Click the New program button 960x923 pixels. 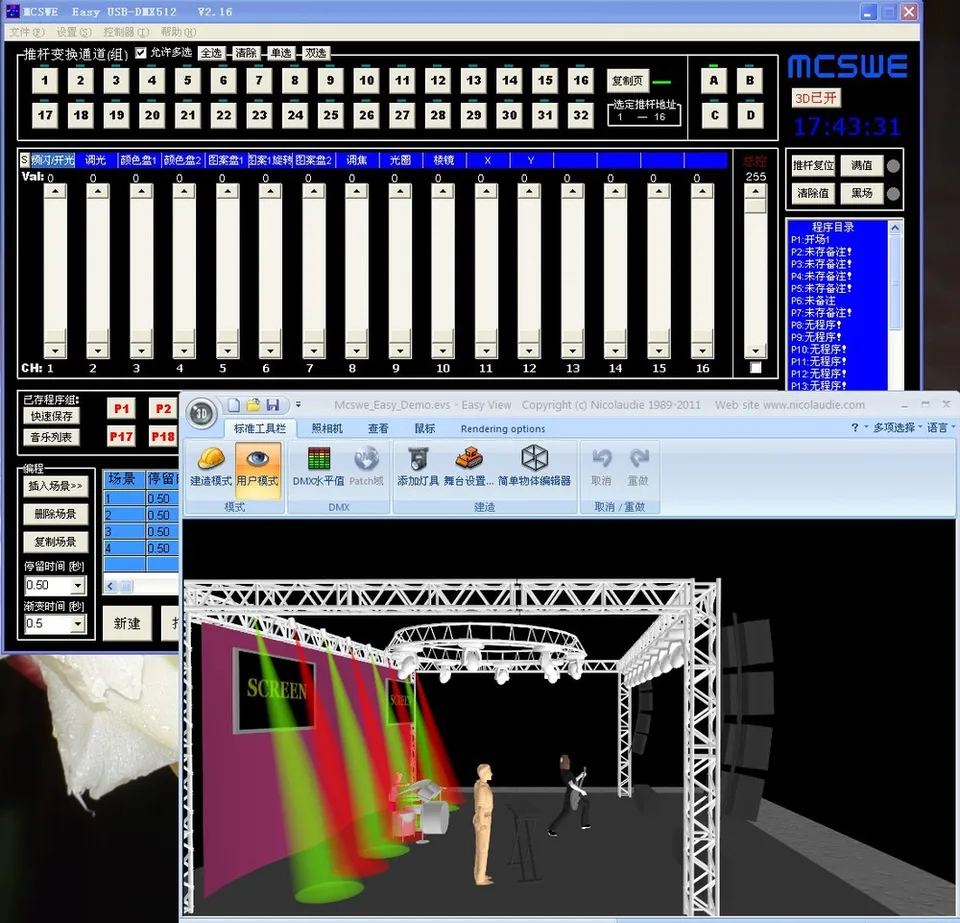pyautogui.click(x=127, y=623)
